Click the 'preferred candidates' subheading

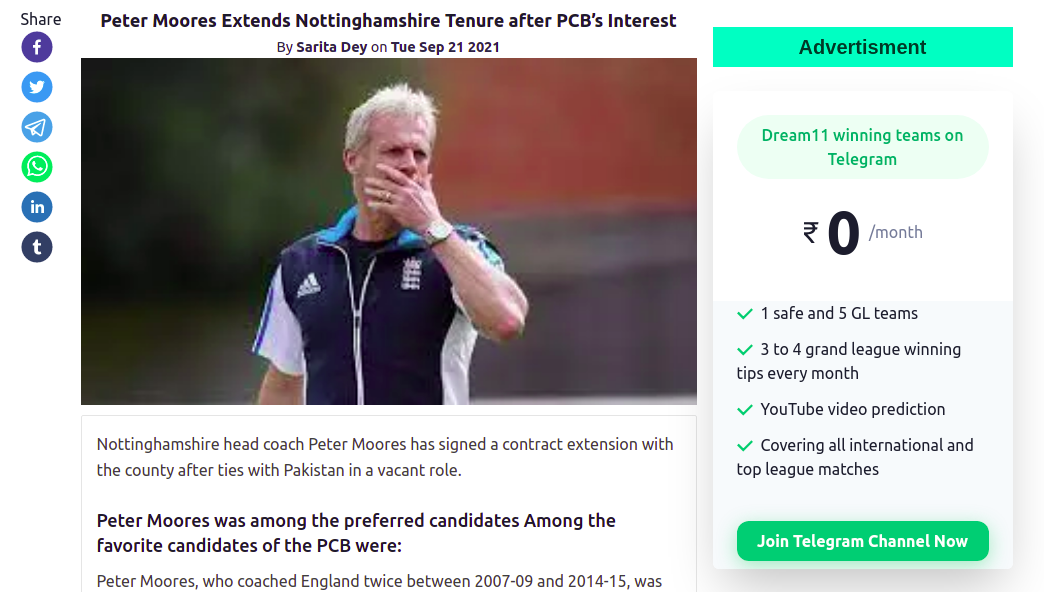356,533
